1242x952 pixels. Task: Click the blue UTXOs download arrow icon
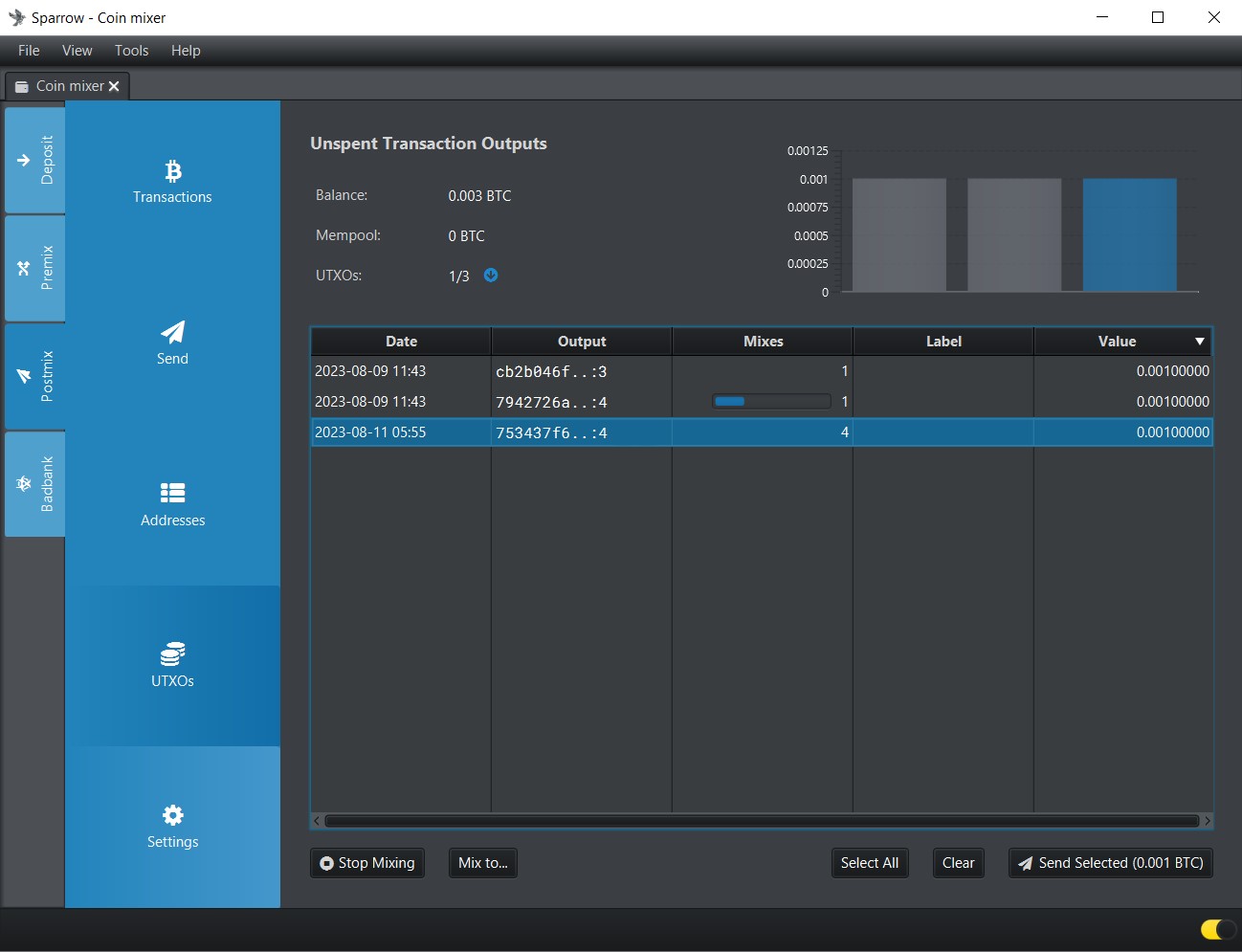click(x=491, y=276)
